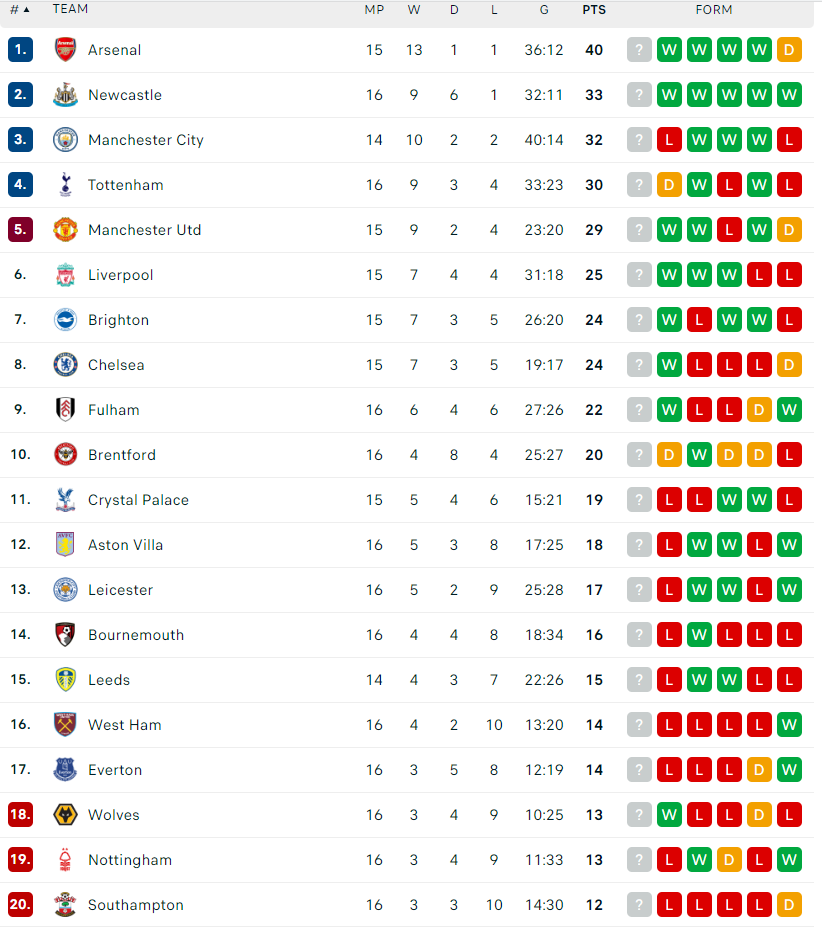822x927 pixels.
Task: Click the position 5 rank badge
Action: (x=20, y=229)
